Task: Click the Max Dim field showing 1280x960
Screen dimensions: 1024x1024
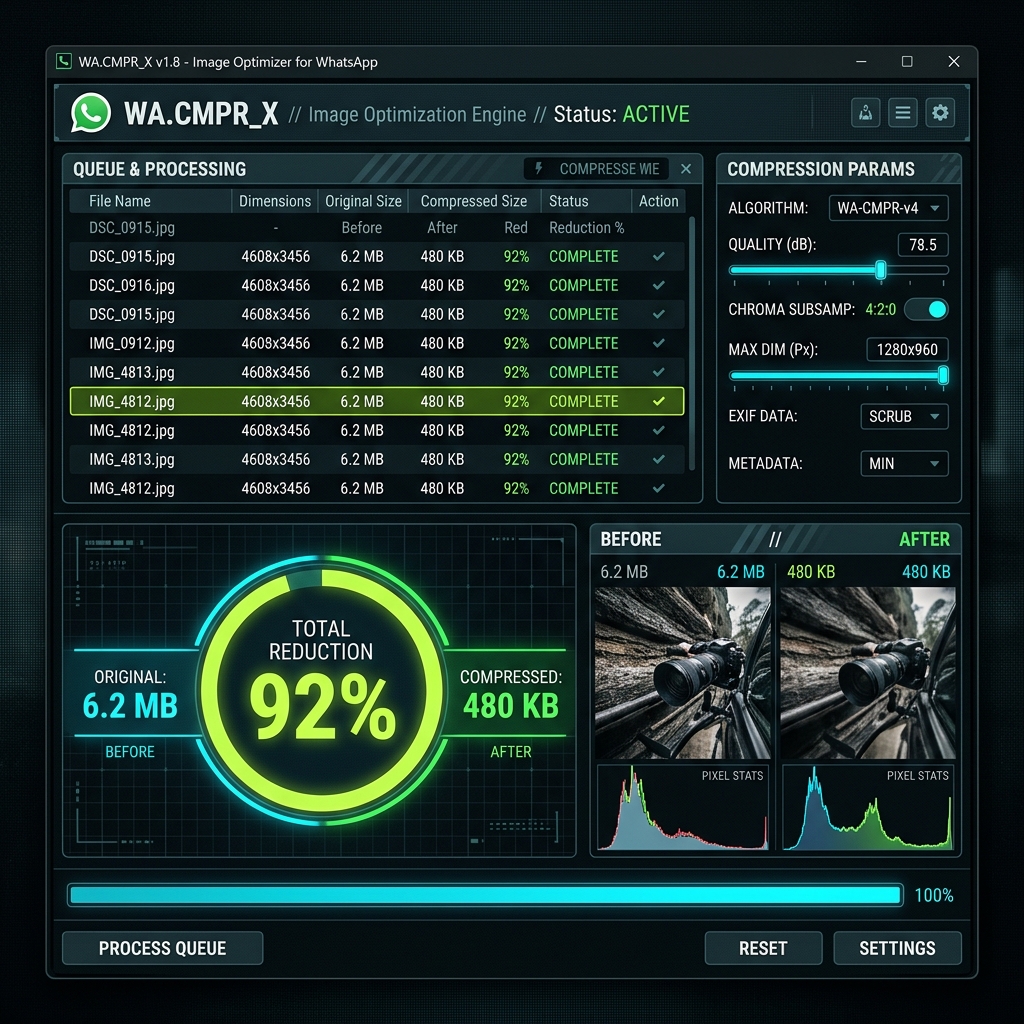Action: (907, 349)
